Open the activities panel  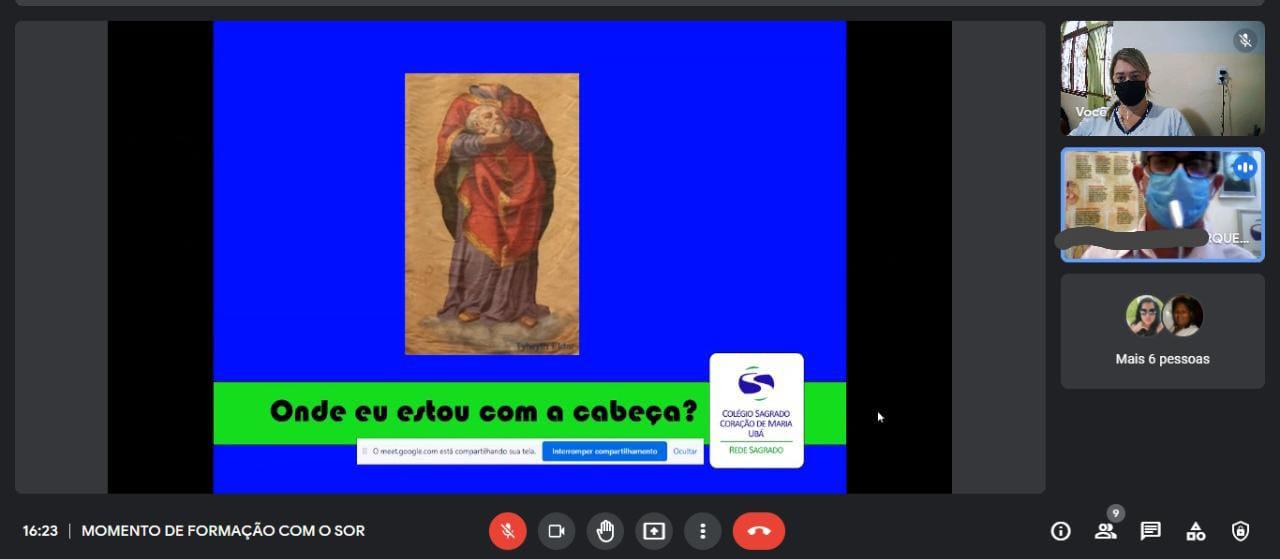click(x=1196, y=531)
